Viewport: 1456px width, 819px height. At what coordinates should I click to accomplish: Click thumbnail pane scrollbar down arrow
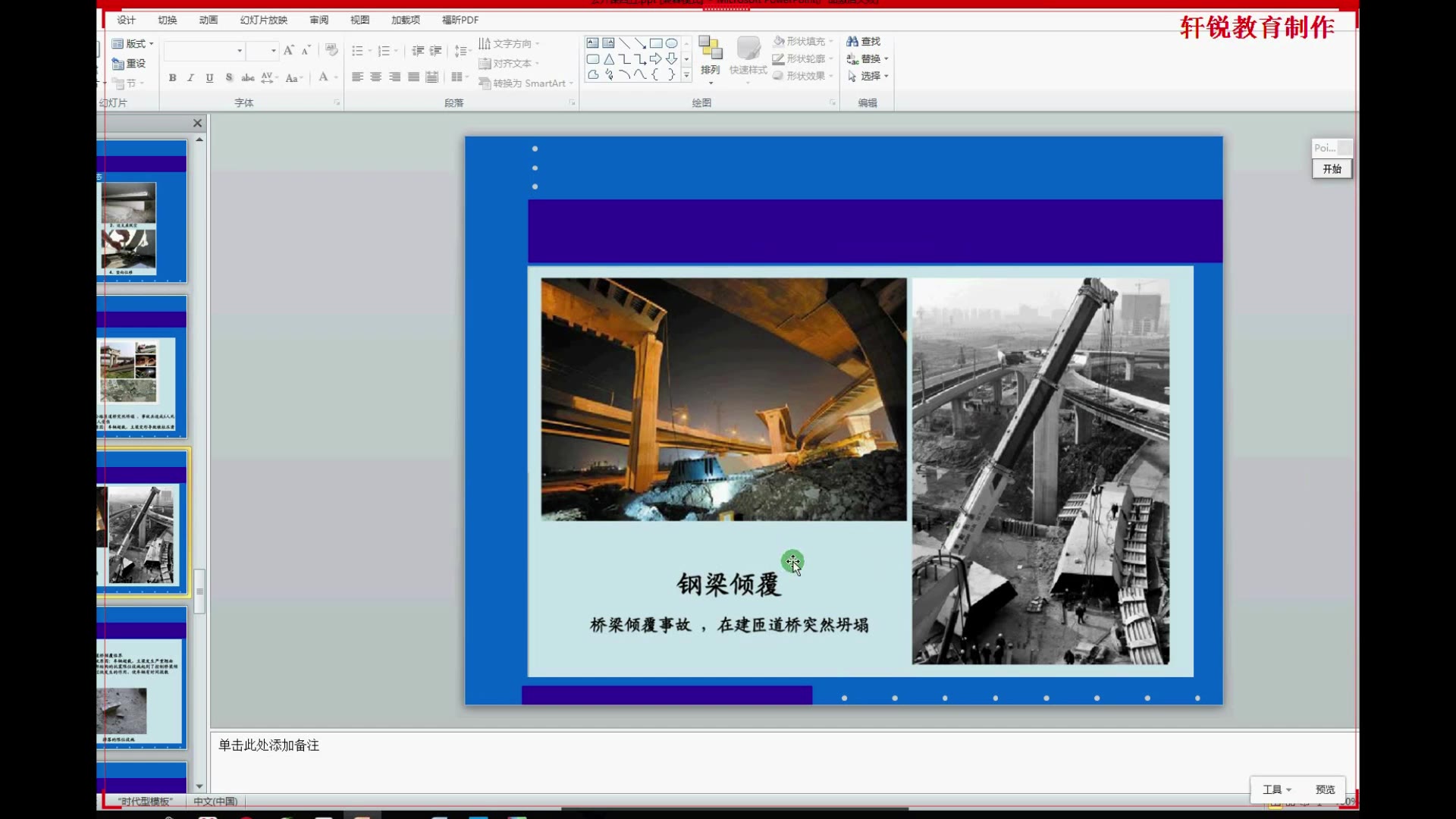(x=199, y=786)
